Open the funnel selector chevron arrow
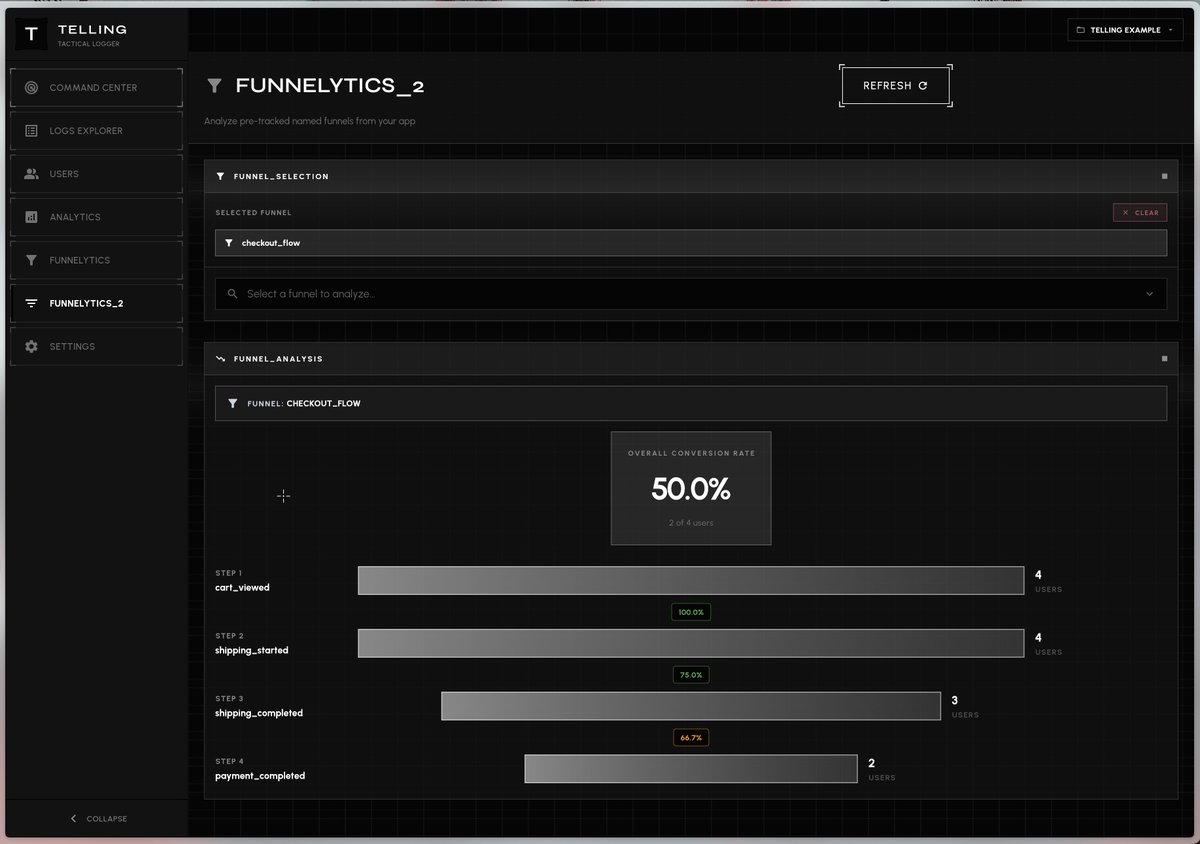Viewport: 1200px width, 844px height. (1150, 293)
